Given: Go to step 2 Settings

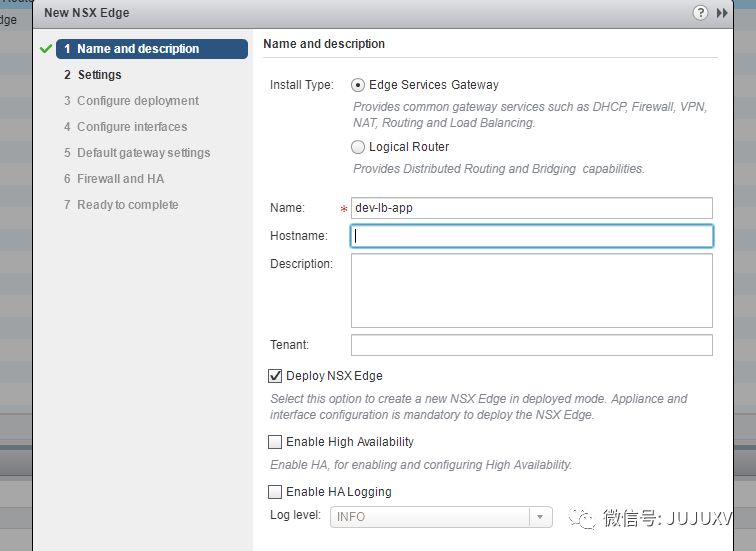Looking at the screenshot, I should click(x=93, y=75).
